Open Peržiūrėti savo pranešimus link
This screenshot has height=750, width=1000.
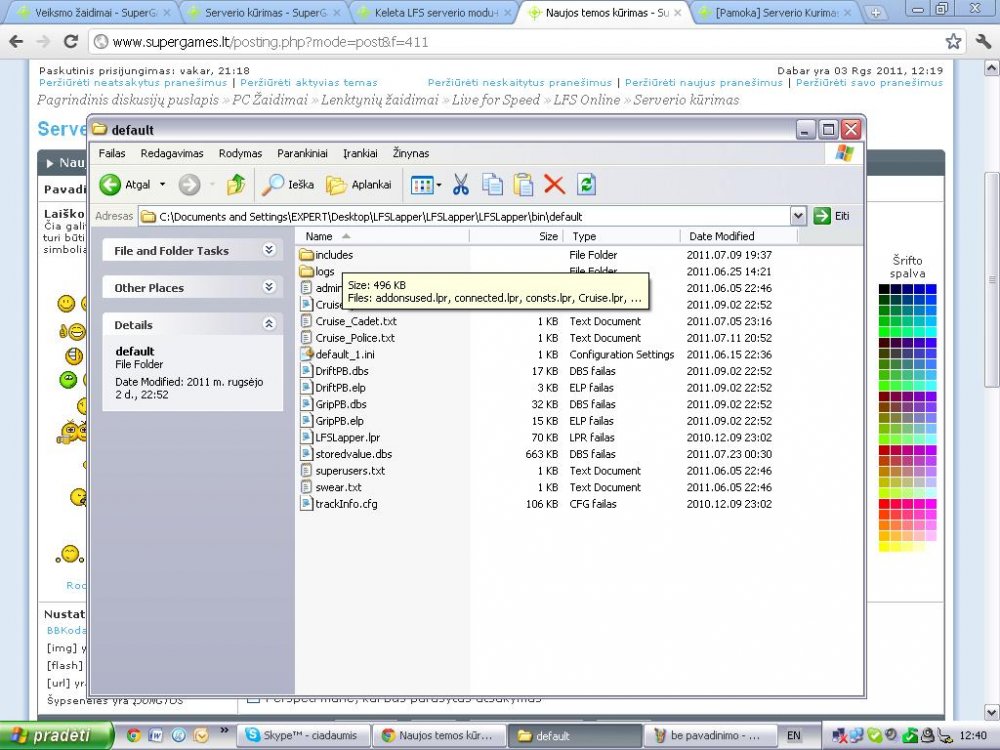click(869, 82)
